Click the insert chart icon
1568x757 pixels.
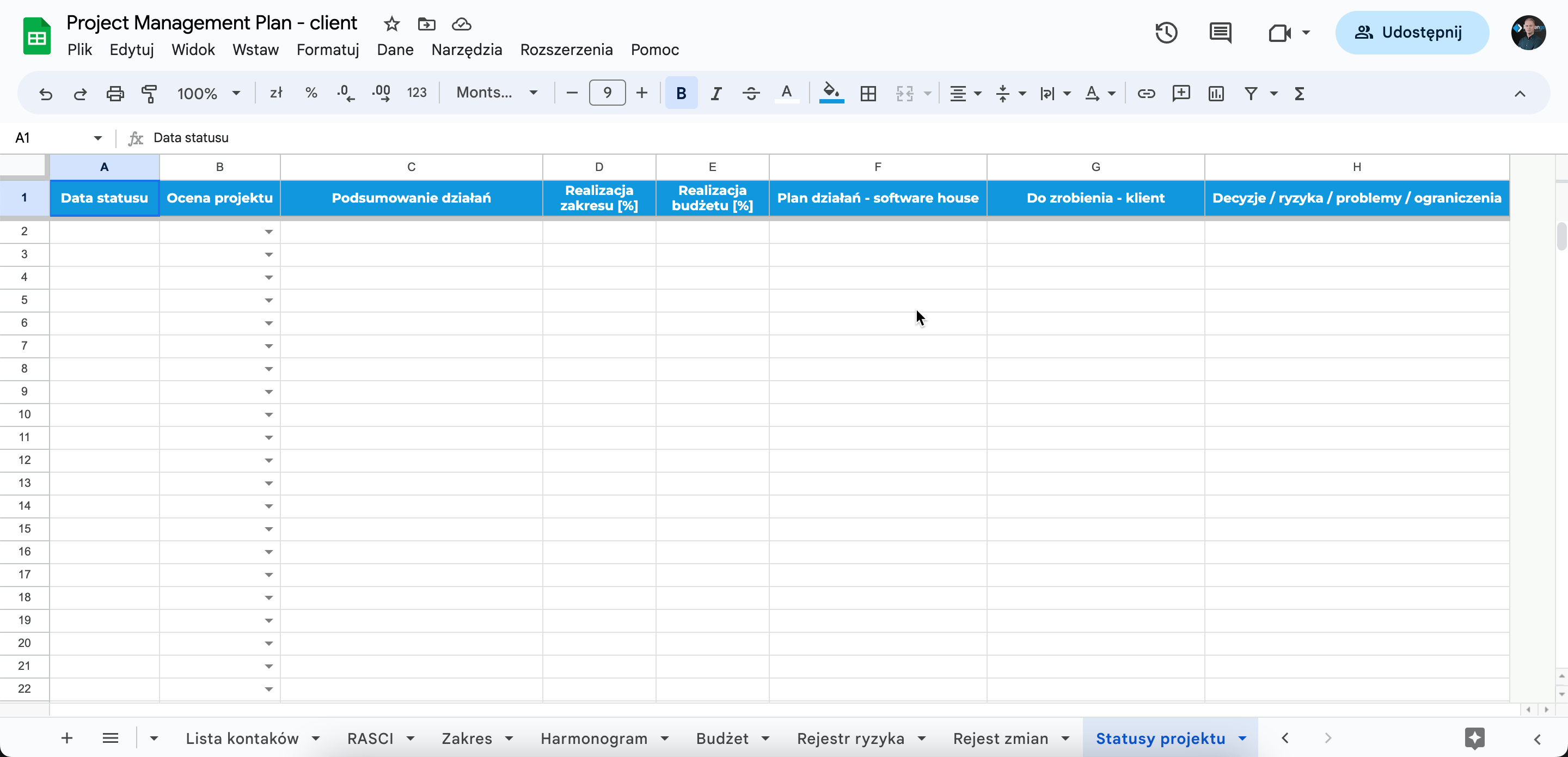tap(1216, 93)
